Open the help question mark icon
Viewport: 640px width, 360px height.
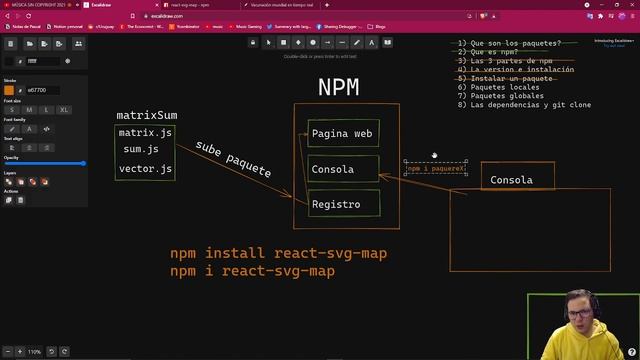(632, 352)
